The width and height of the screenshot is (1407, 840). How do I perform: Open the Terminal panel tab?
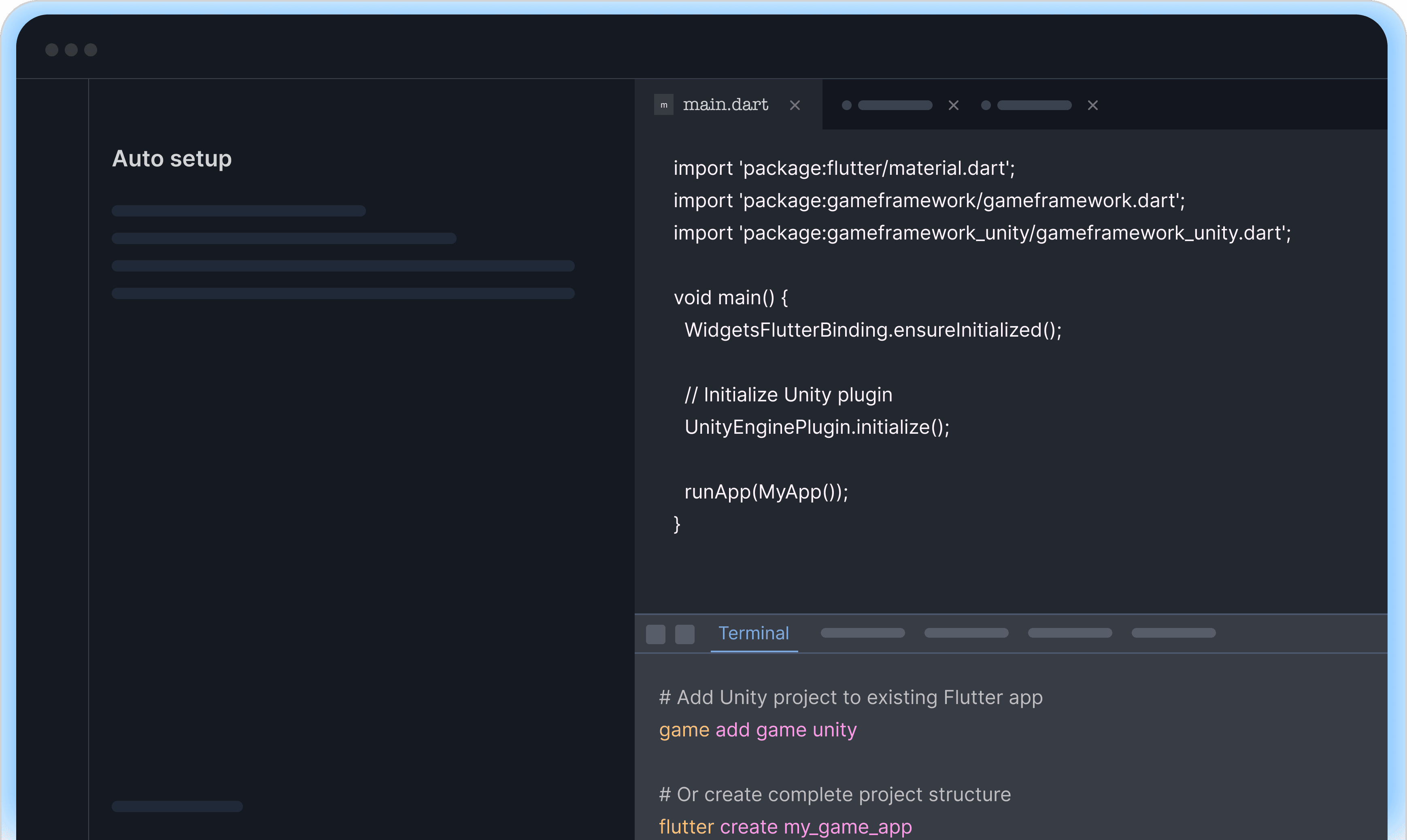pyautogui.click(x=754, y=633)
